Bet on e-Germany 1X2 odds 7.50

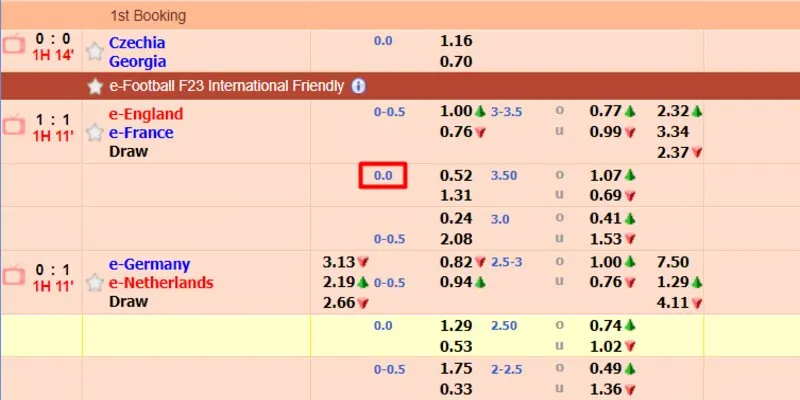tap(672, 263)
